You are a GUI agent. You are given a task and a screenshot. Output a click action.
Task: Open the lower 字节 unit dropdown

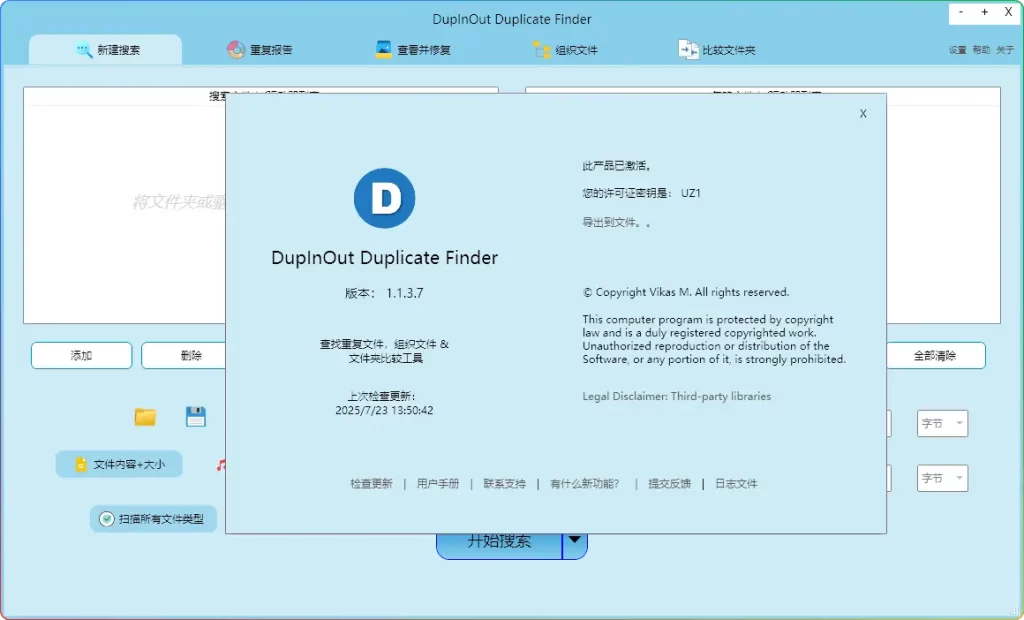pos(942,478)
